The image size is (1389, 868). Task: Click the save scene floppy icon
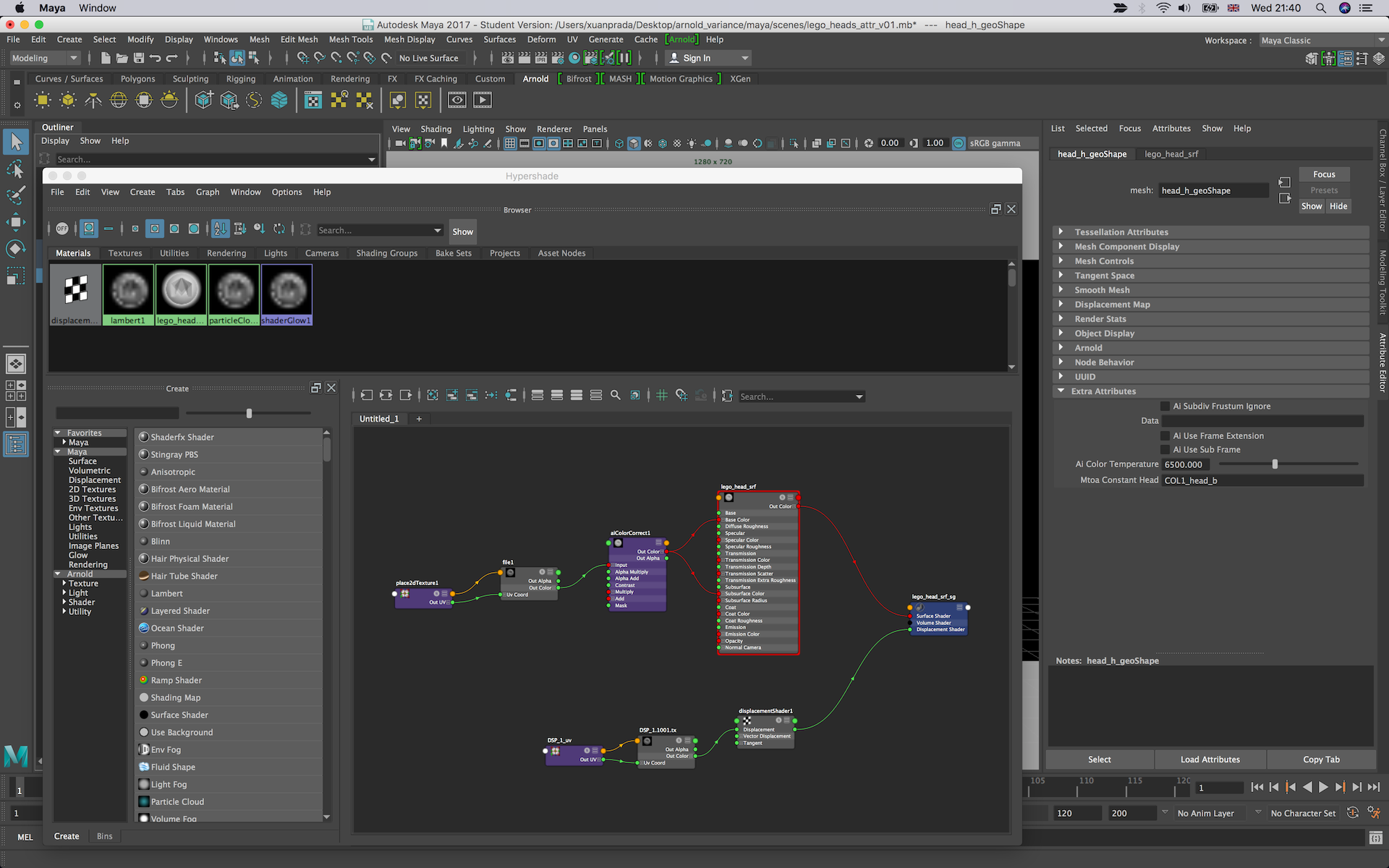pyautogui.click(x=138, y=58)
